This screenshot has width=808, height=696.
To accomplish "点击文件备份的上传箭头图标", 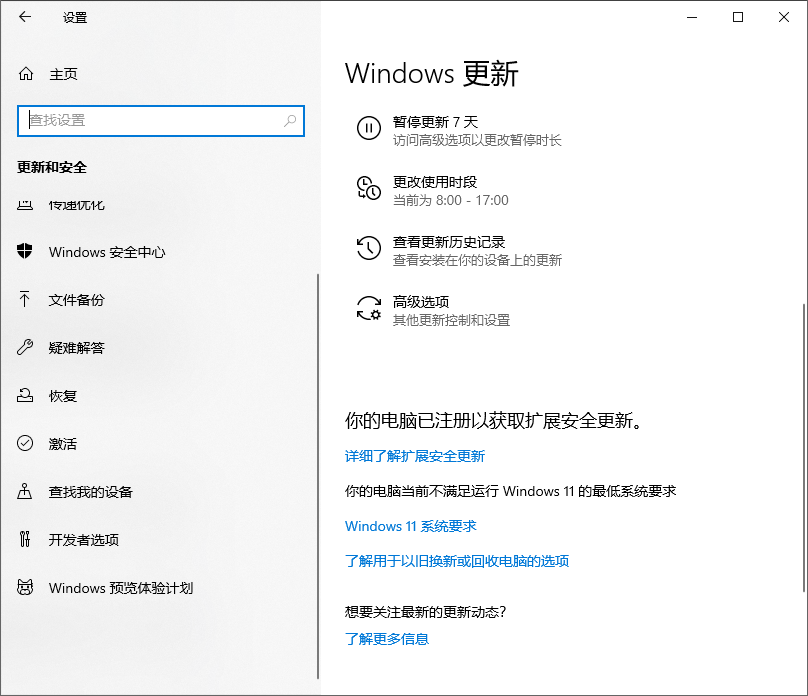I will click(26, 299).
